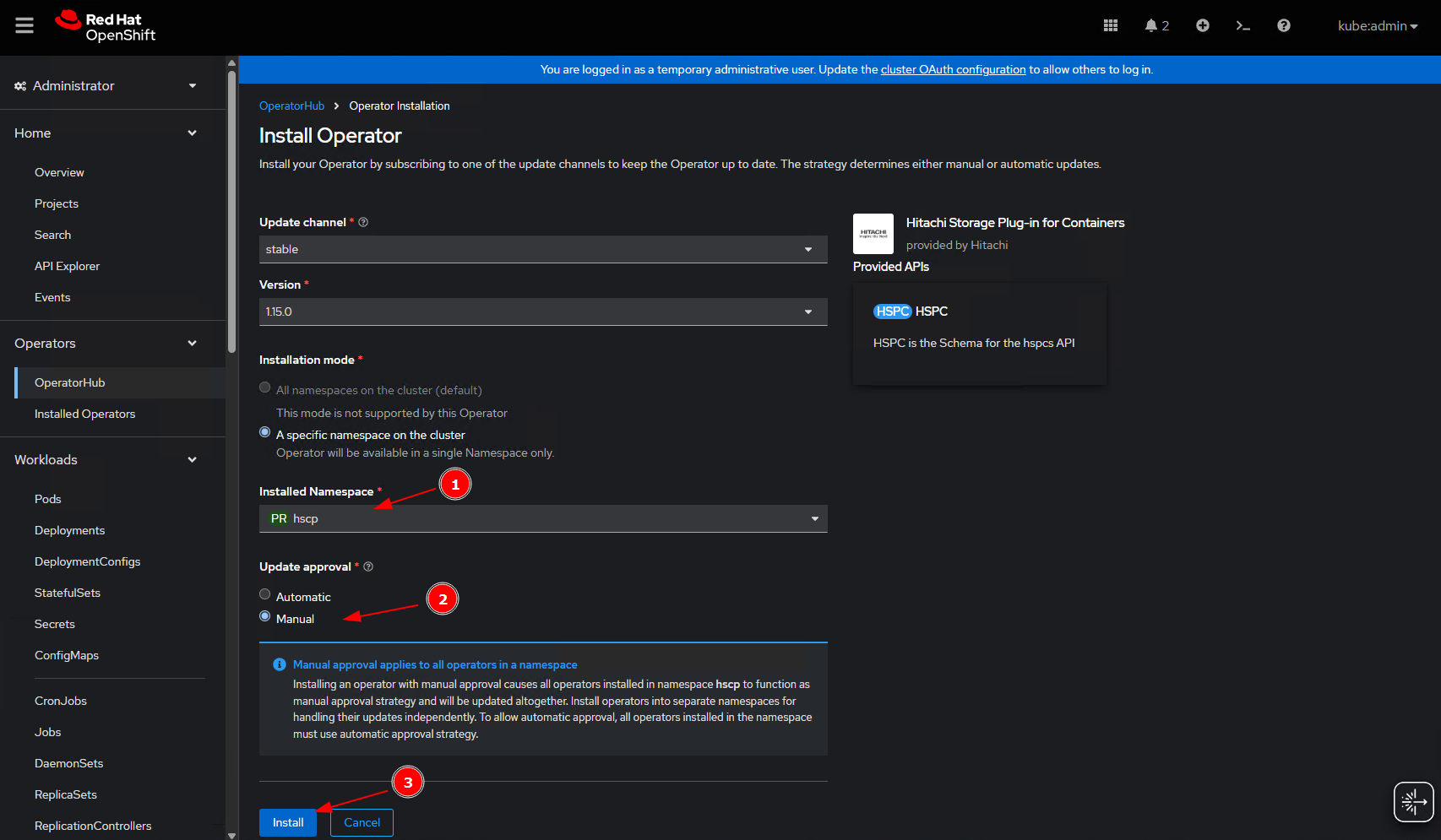The width and height of the screenshot is (1441, 840).
Task: Open Search in the sidebar
Action: click(x=52, y=235)
